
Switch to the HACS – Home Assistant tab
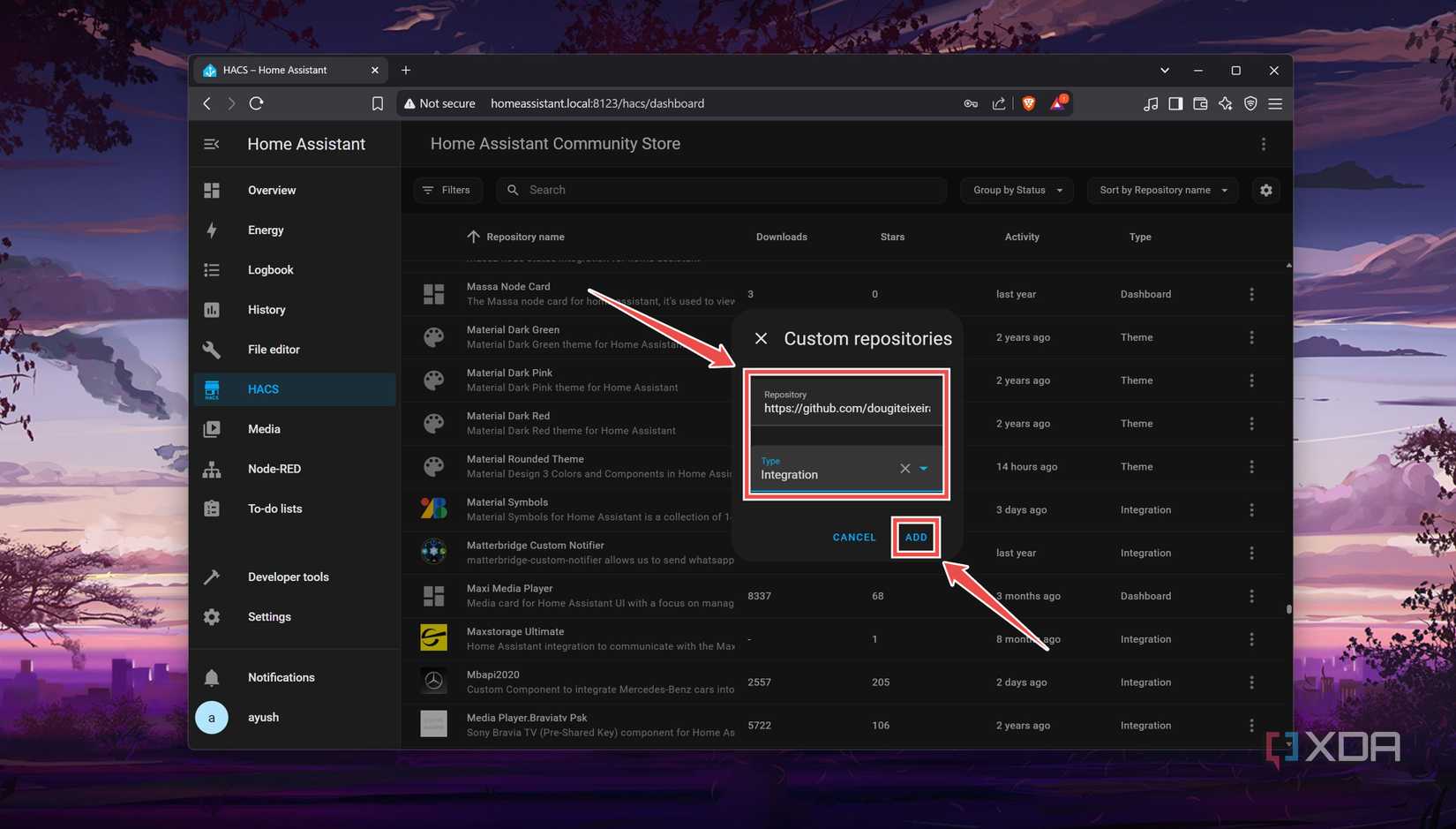pyautogui.click(x=282, y=70)
